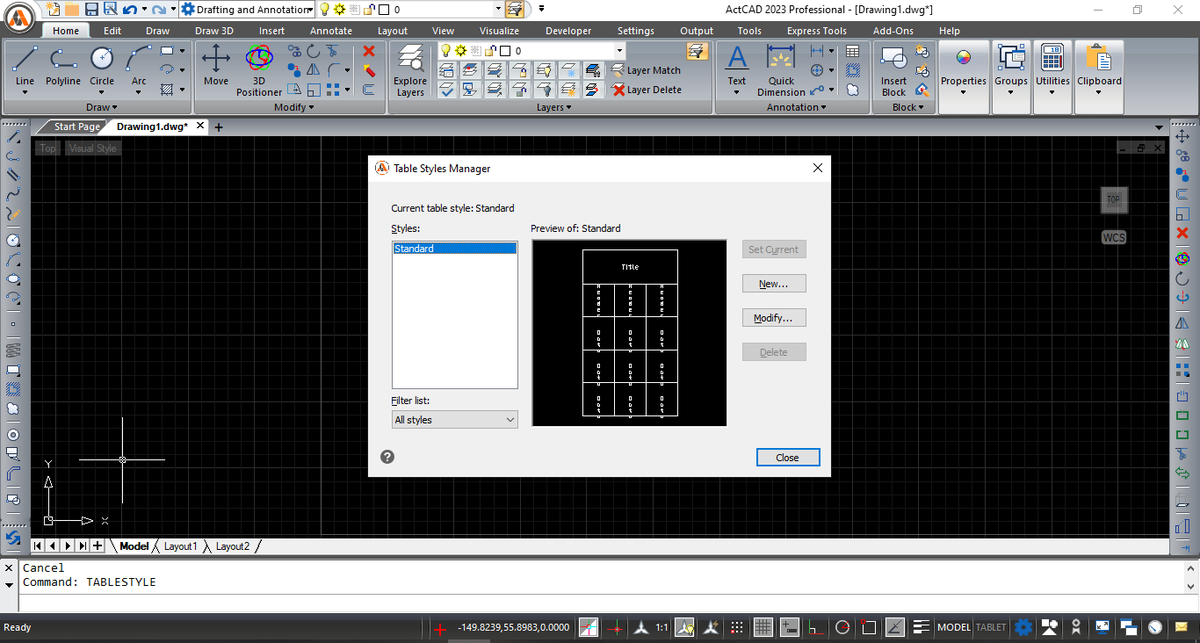The image size is (1200, 643).
Task: Click the help question mark in Table Styles Manager
Action: (388, 456)
